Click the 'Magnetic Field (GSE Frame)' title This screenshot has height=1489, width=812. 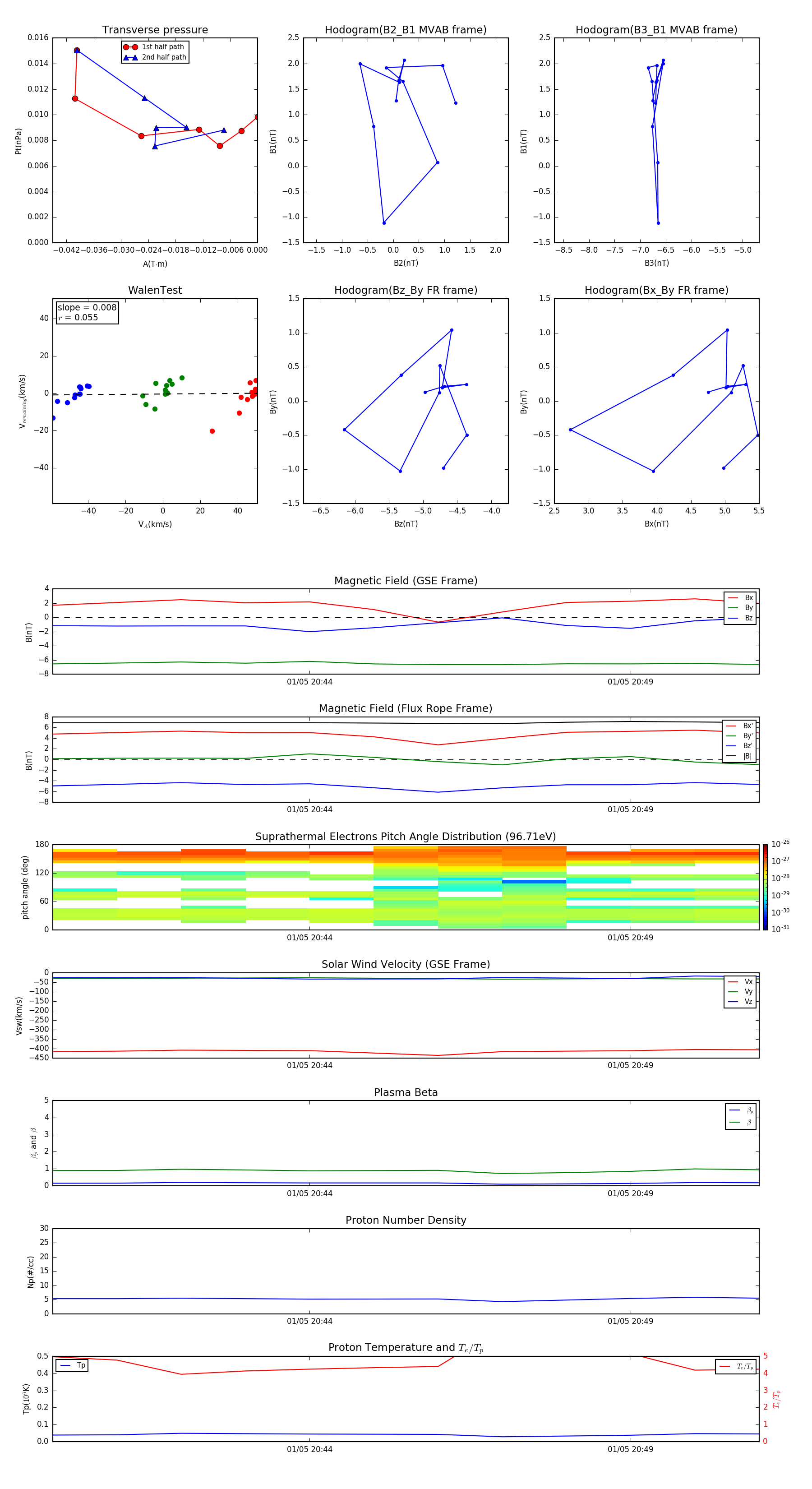pyautogui.click(x=406, y=581)
